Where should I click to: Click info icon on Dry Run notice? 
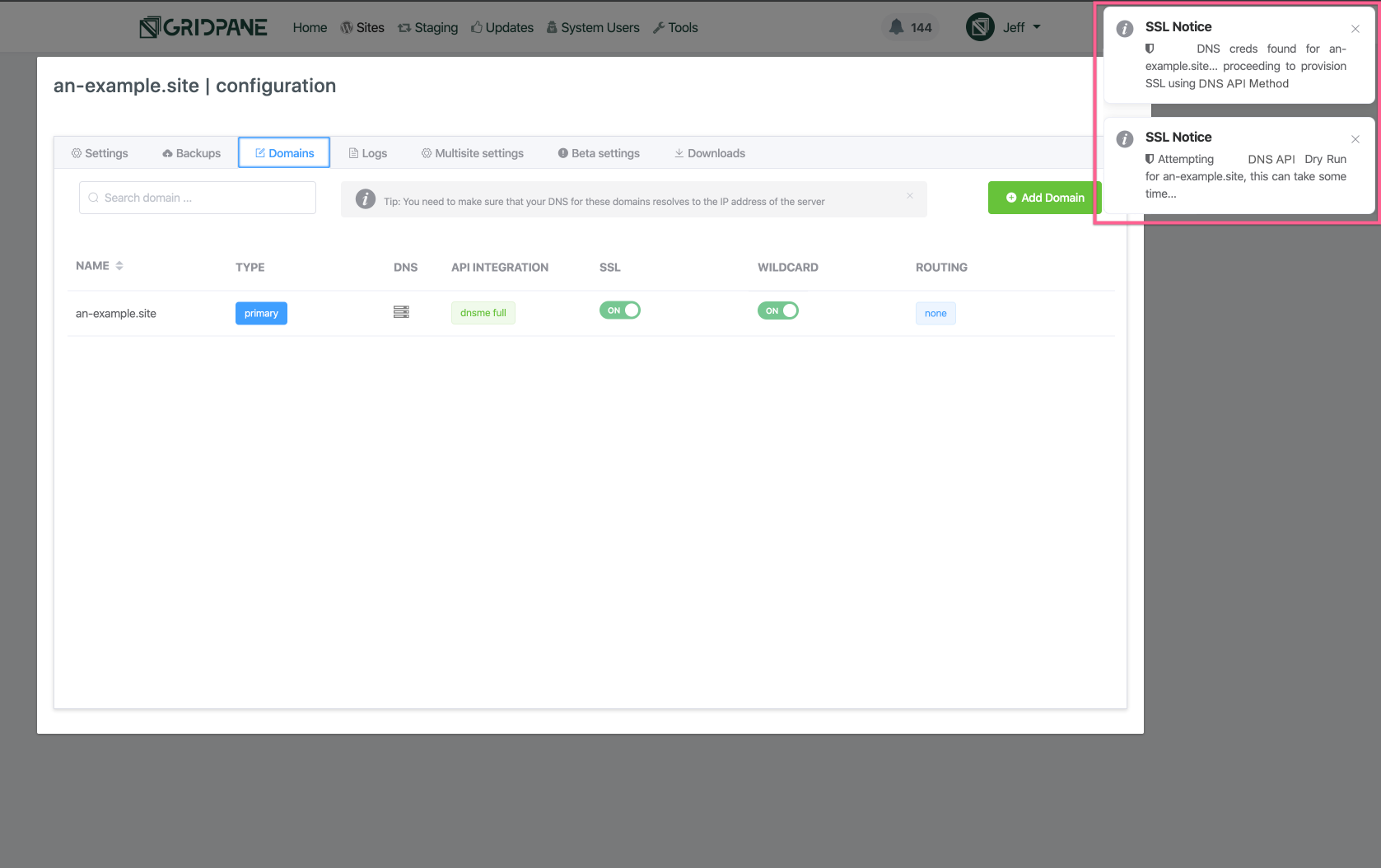(x=1125, y=139)
